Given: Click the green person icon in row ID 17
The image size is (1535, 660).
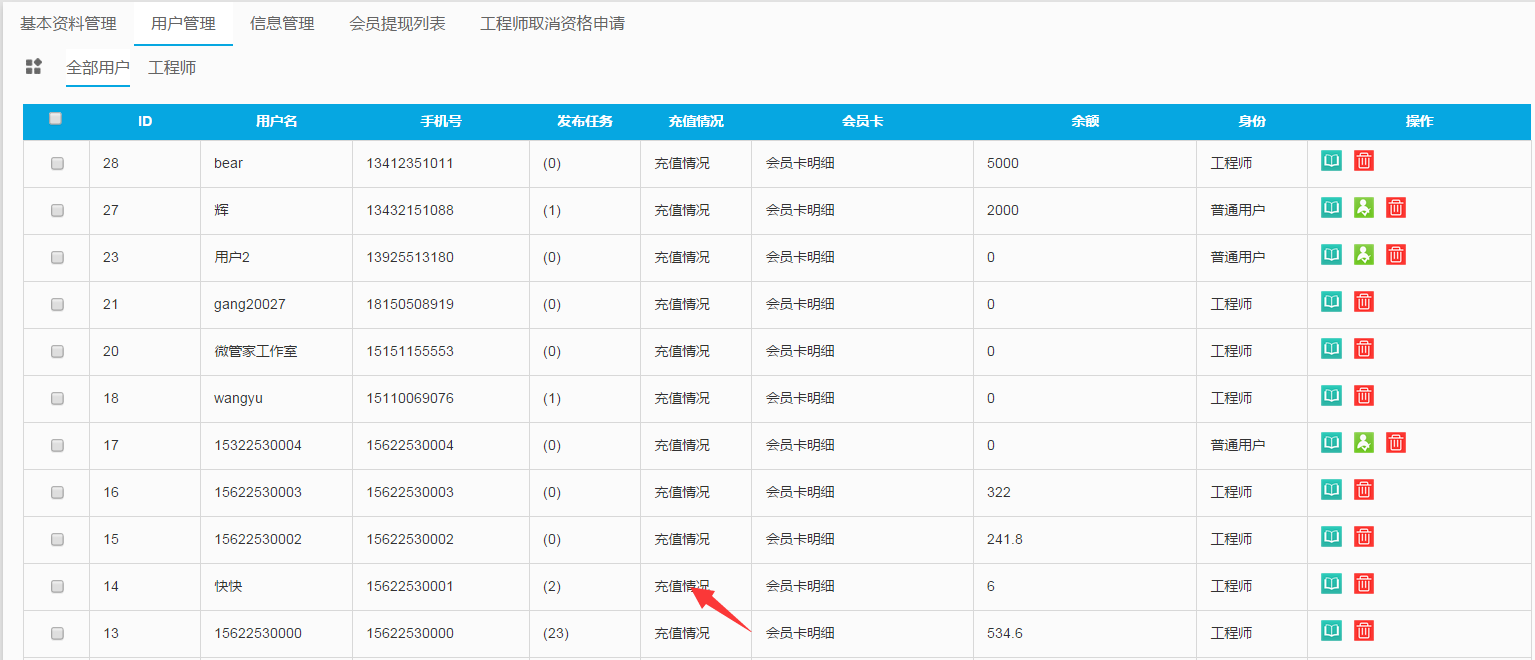Looking at the screenshot, I should pyautogui.click(x=1364, y=443).
